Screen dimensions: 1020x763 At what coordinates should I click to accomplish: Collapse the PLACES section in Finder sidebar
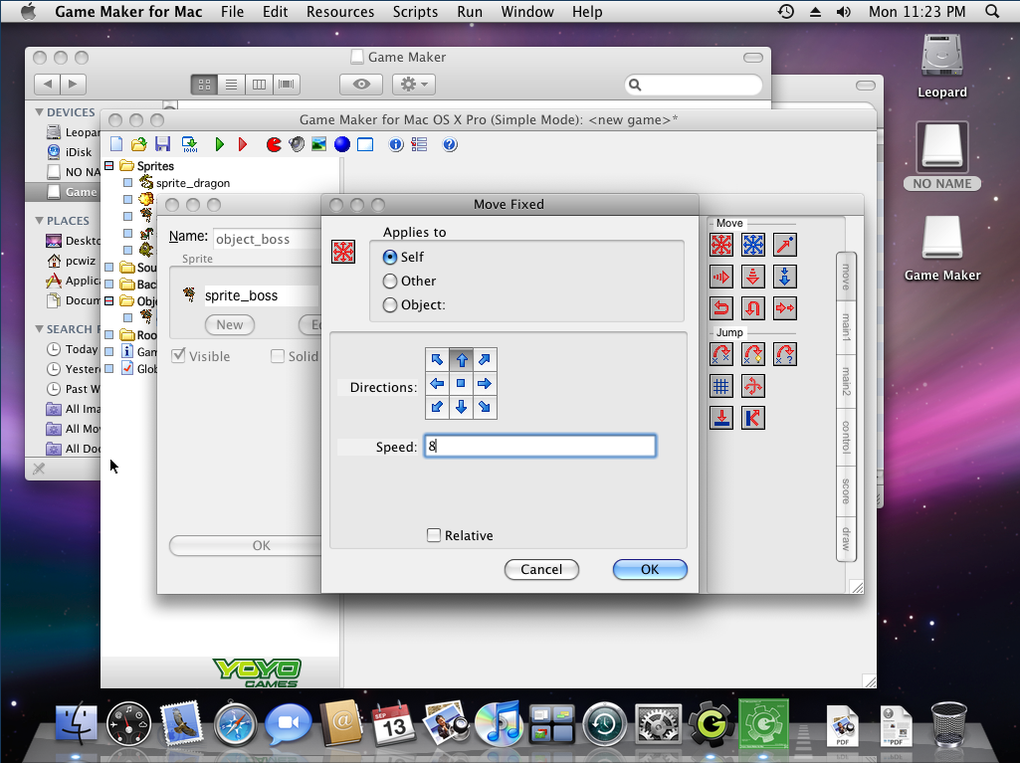(39, 221)
